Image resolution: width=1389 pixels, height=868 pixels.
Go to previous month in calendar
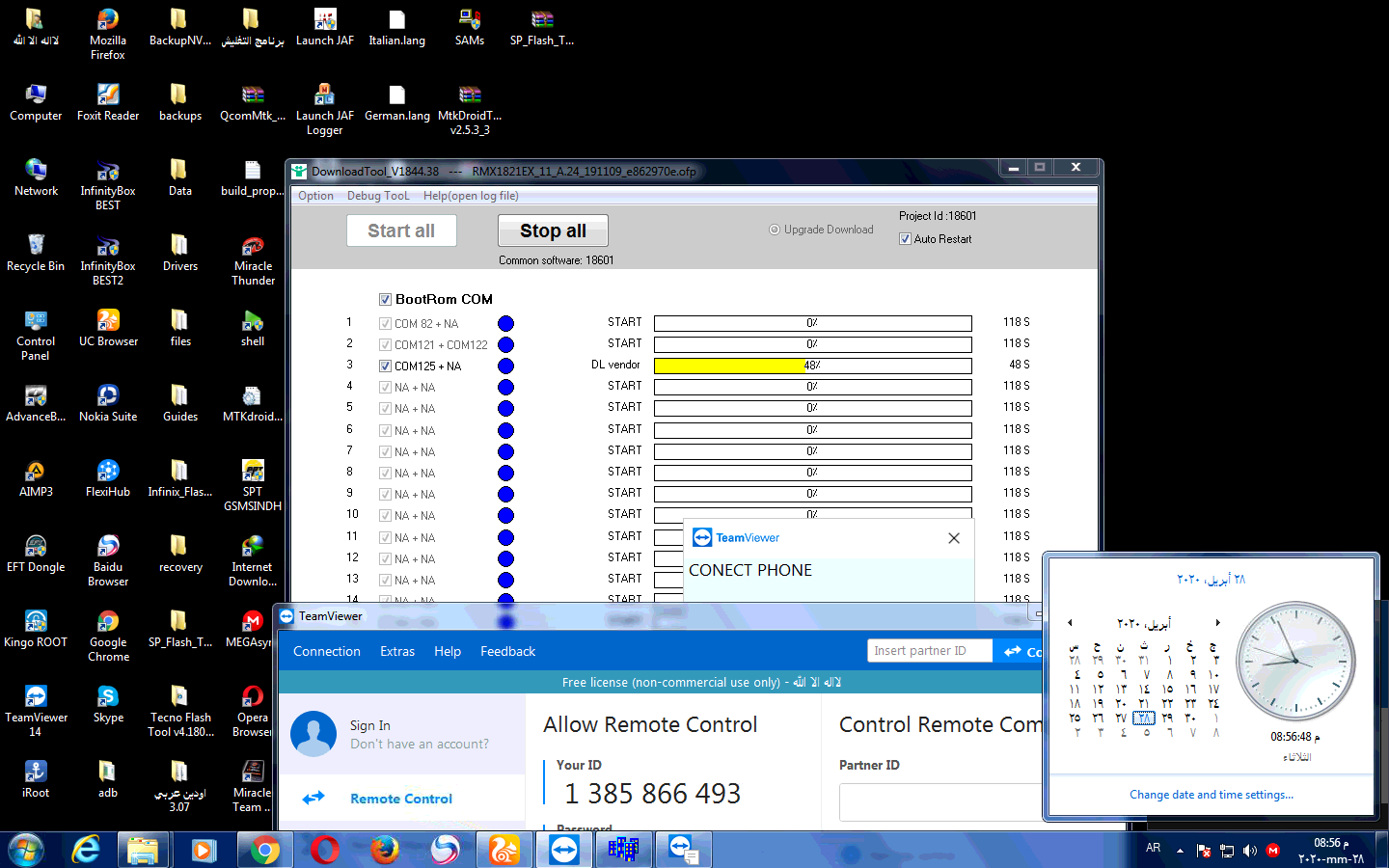point(1071,623)
